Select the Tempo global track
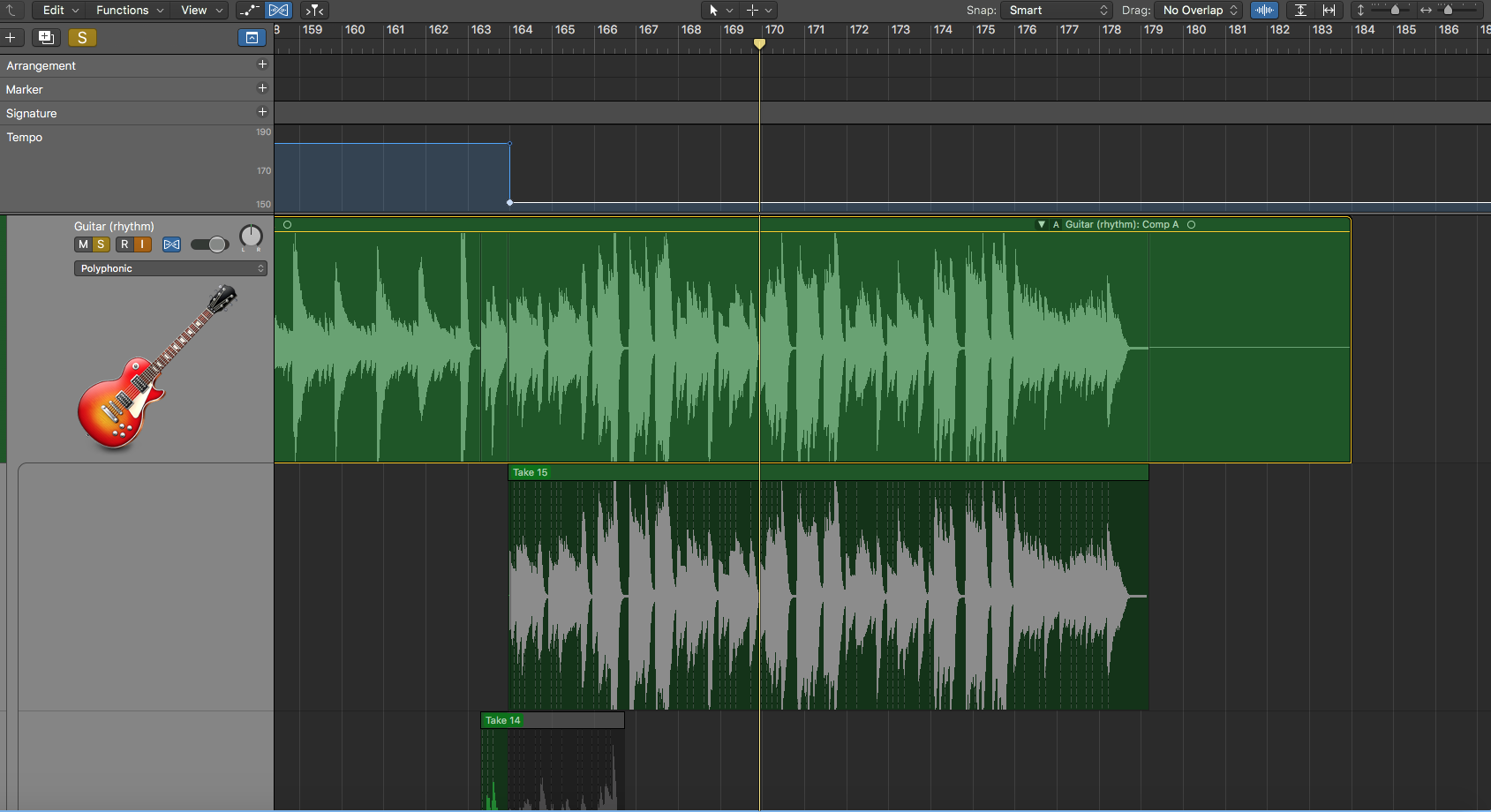Image resolution: width=1491 pixels, height=812 pixels. click(x=137, y=169)
